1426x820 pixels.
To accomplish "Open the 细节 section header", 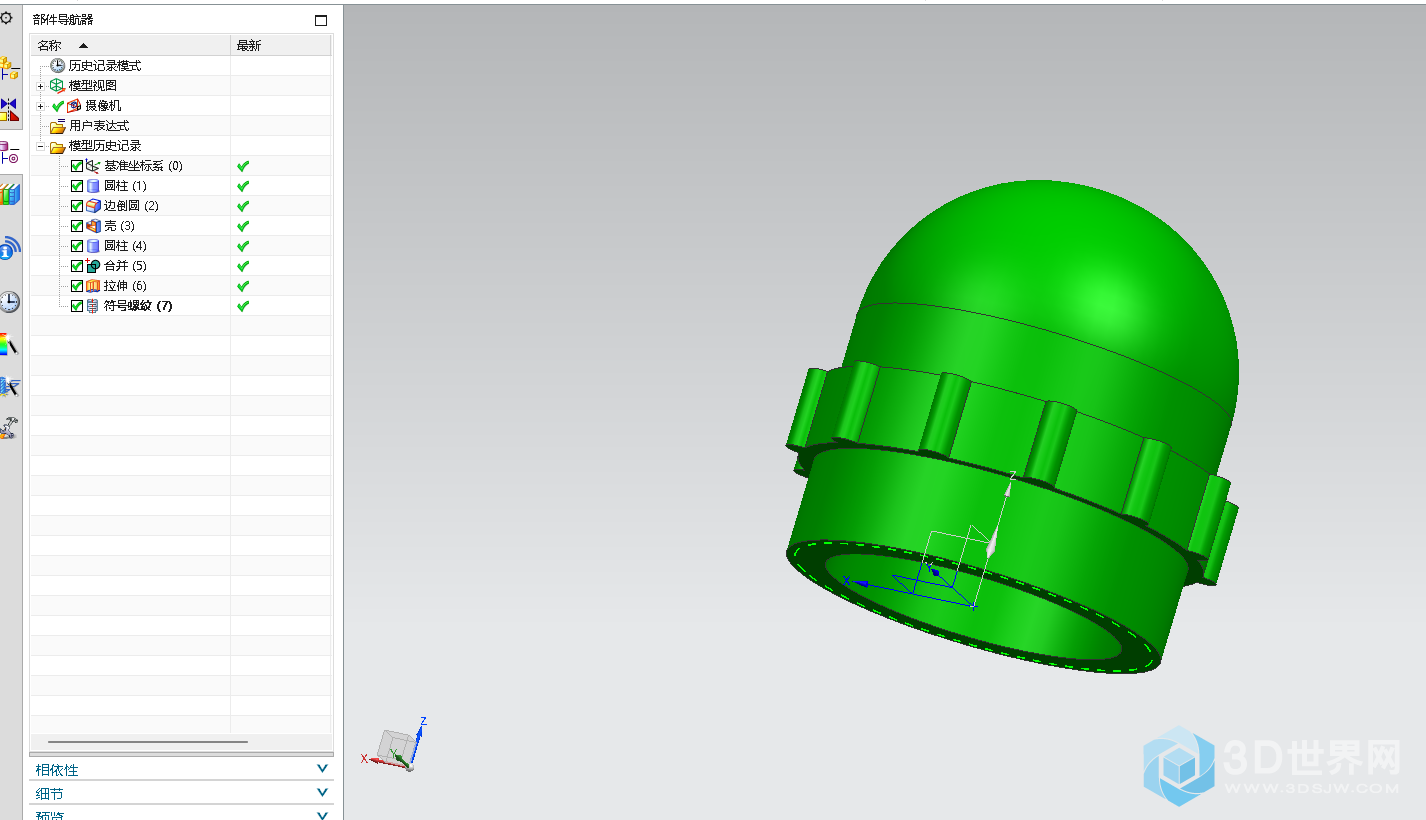I will click(181, 793).
